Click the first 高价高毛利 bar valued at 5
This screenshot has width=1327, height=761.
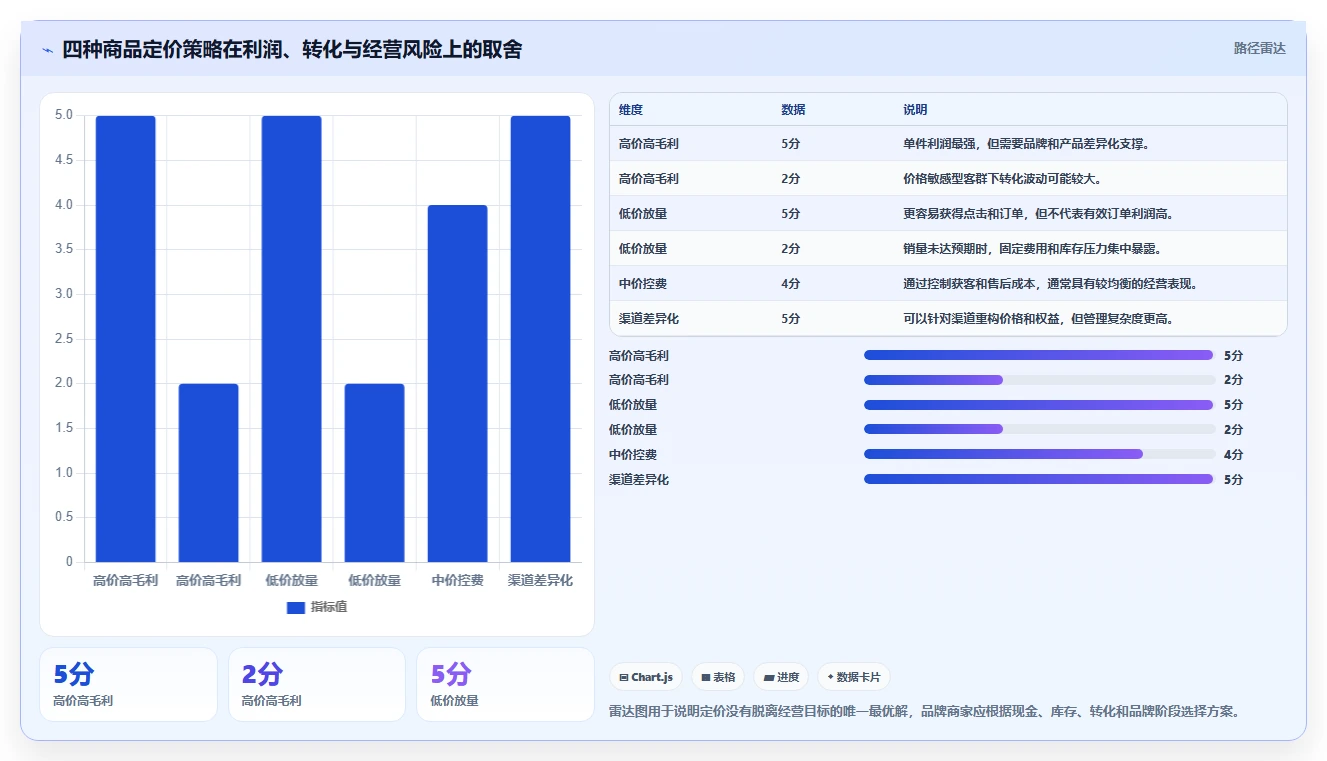126,339
